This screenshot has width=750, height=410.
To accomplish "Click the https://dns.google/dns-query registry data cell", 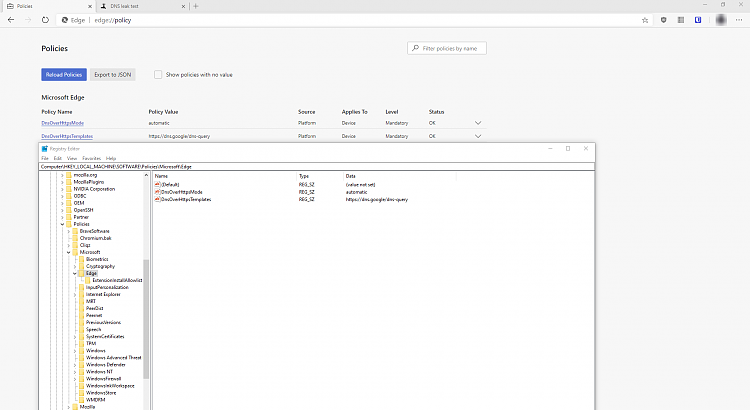I will coord(377,199).
